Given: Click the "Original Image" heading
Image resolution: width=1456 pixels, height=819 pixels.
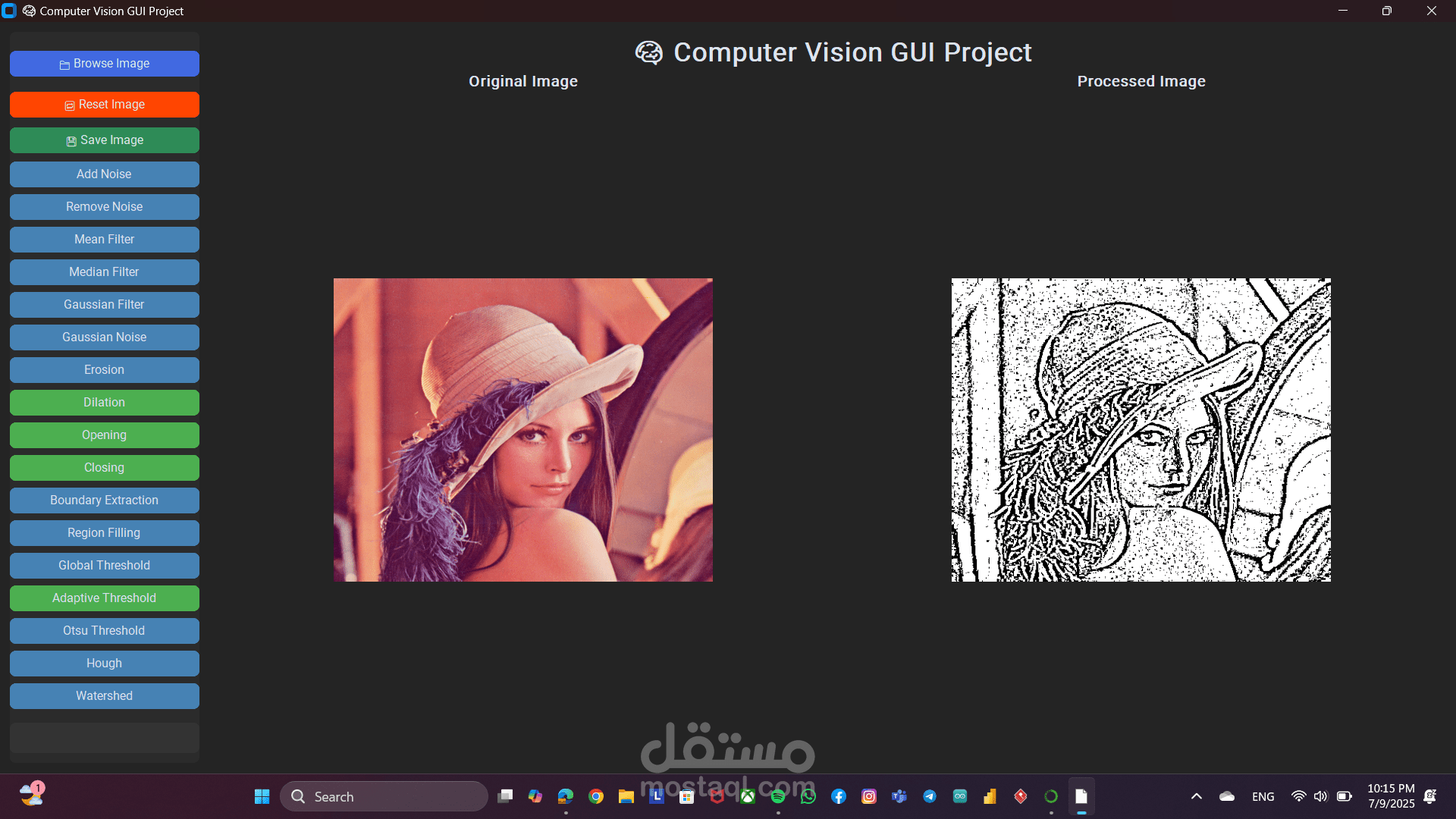Looking at the screenshot, I should (523, 81).
